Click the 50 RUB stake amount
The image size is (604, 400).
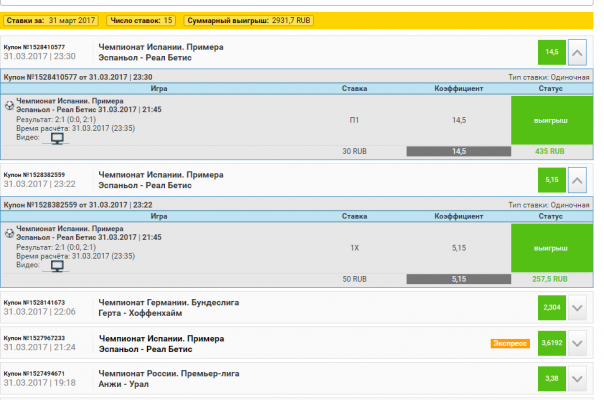354,279
